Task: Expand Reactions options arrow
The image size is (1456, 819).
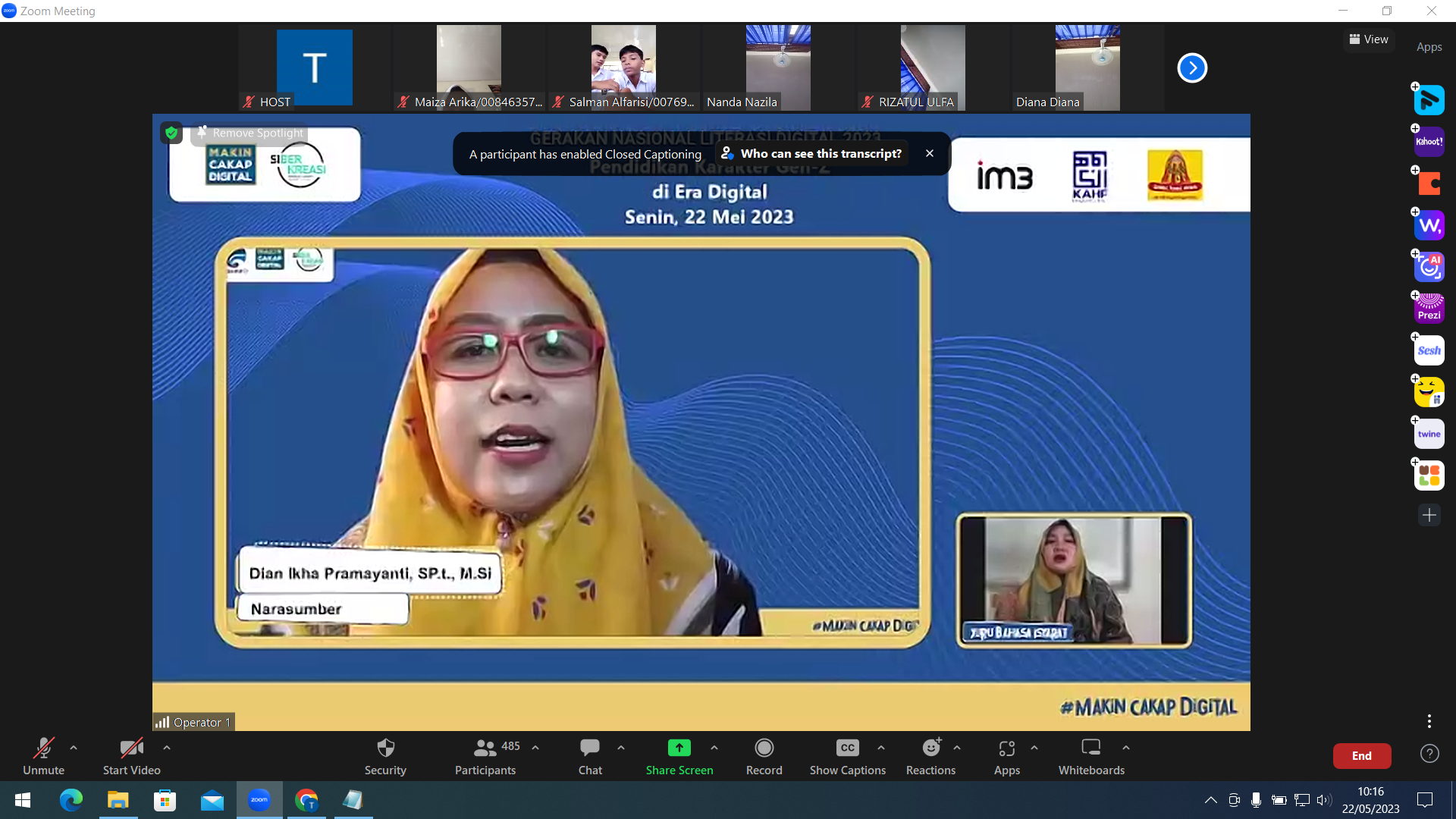Action: pyautogui.click(x=957, y=748)
